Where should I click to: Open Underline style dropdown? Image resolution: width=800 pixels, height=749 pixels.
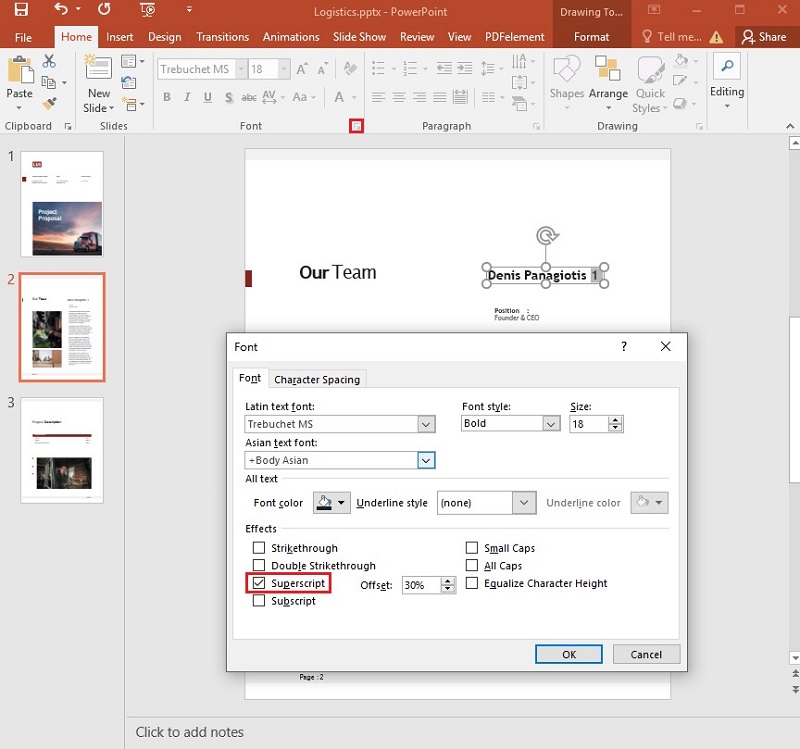pyautogui.click(x=524, y=503)
